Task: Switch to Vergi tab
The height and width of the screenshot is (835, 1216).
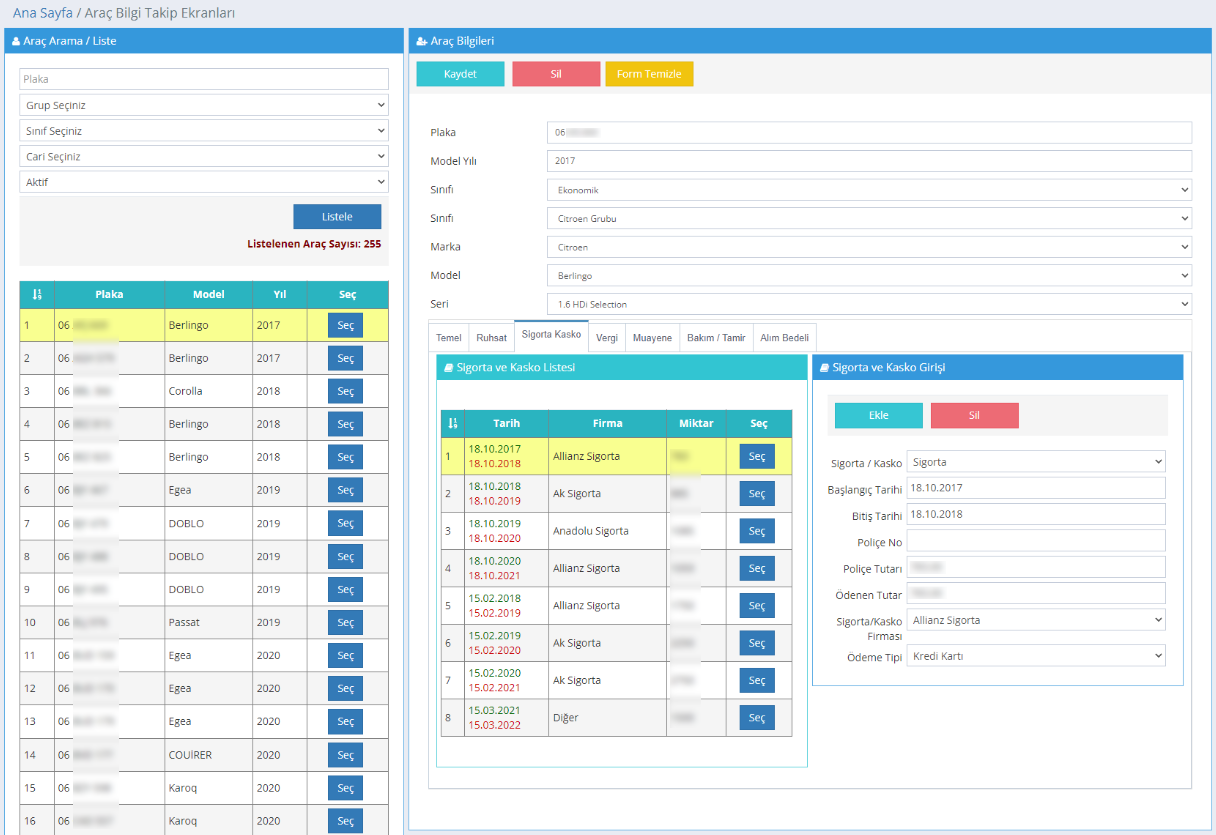Action: coord(607,338)
